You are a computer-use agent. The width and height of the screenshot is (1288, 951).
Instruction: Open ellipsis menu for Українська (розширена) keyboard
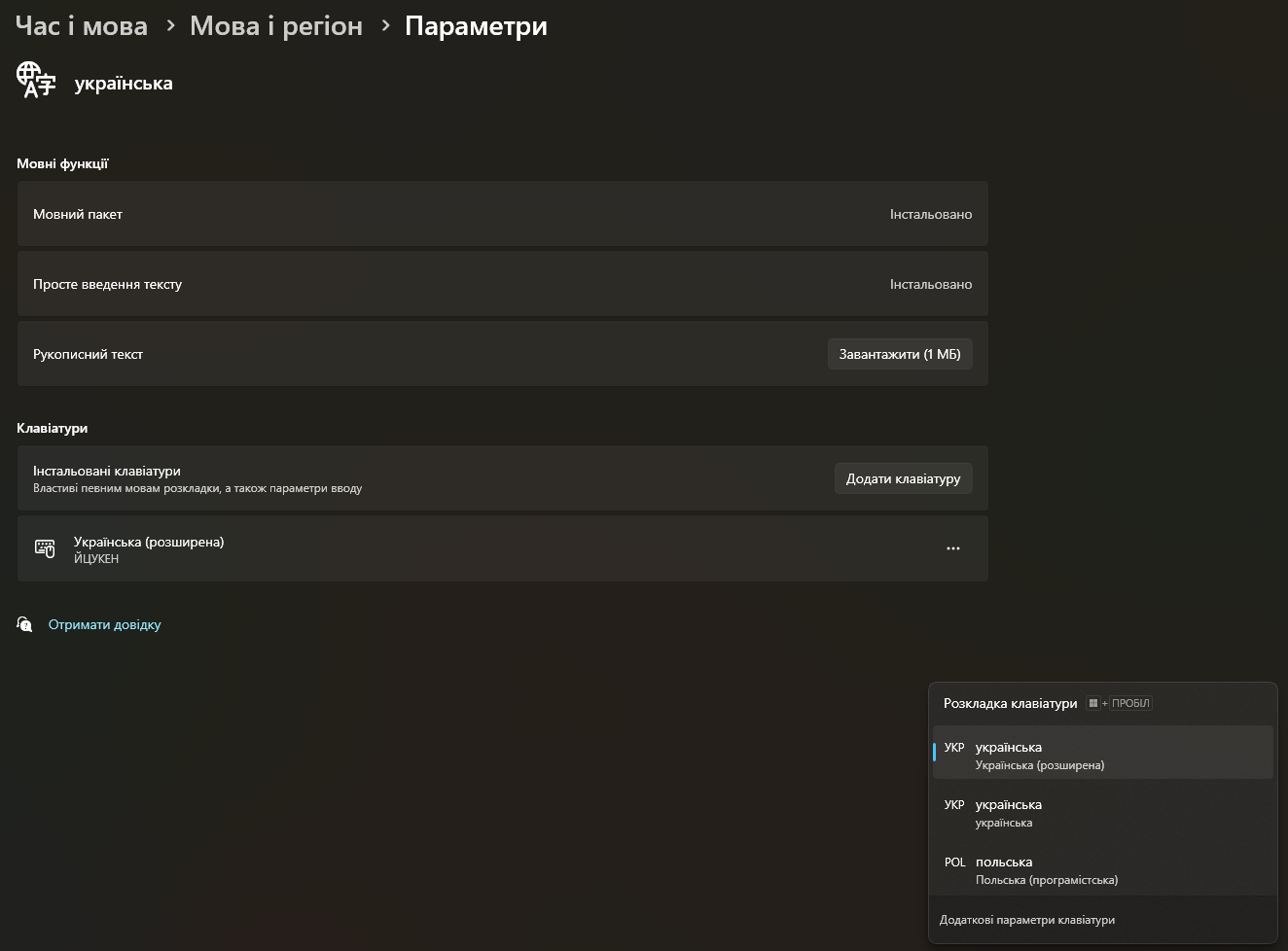pyautogui.click(x=953, y=548)
